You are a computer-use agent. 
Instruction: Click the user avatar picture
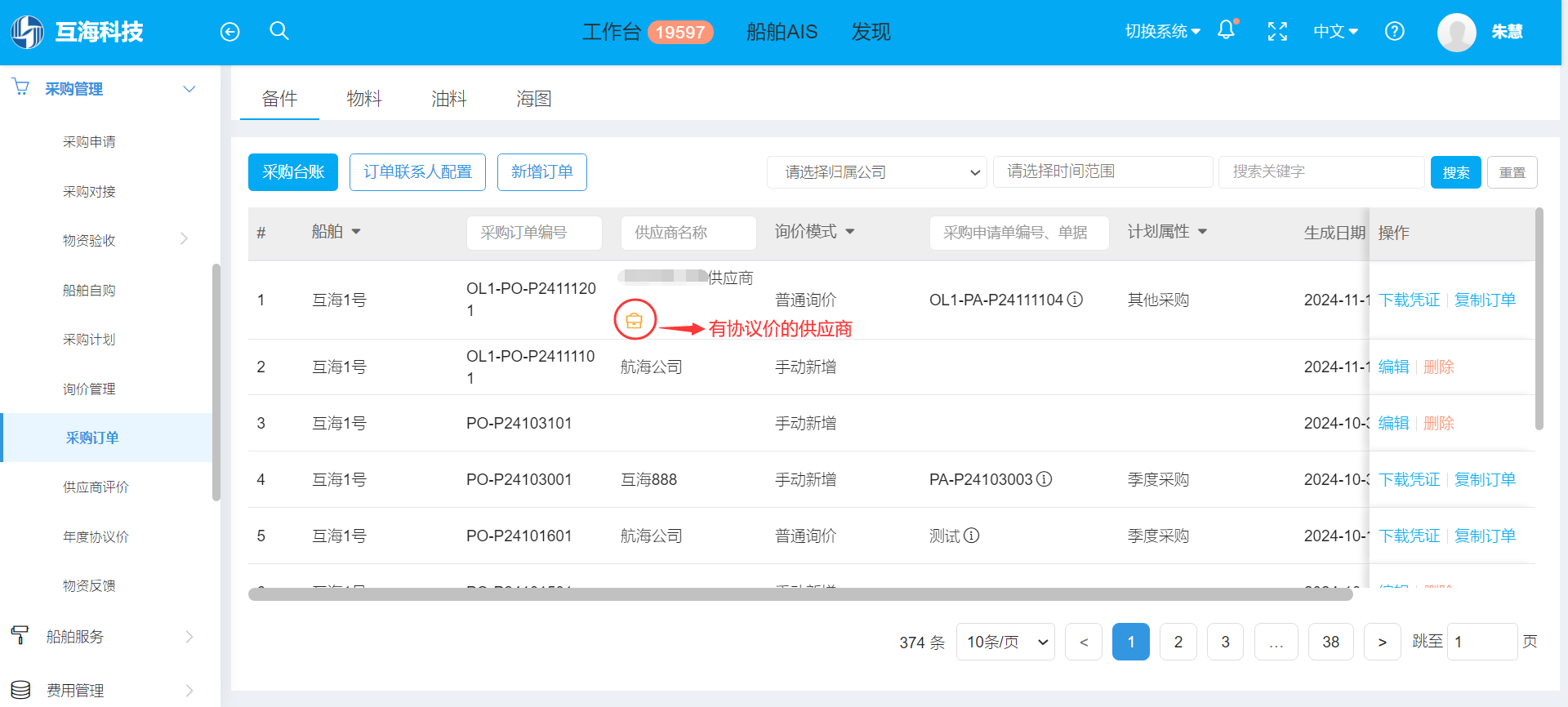click(1457, 33)
